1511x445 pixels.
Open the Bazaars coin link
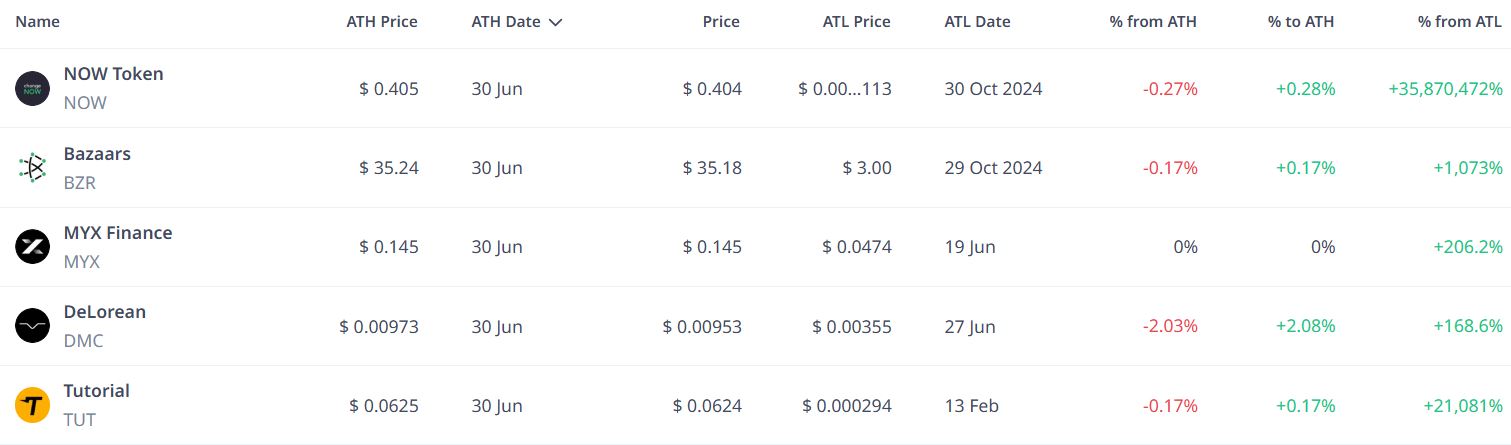tap(97, 154)
